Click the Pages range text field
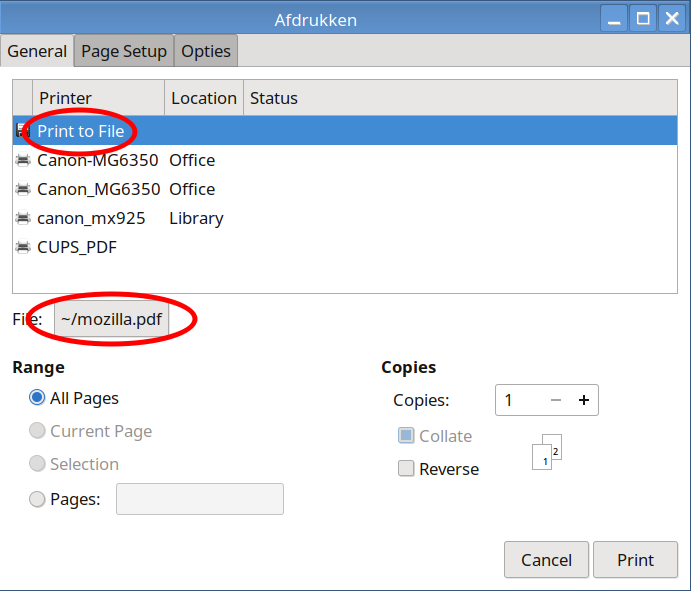 pos(199,499)
